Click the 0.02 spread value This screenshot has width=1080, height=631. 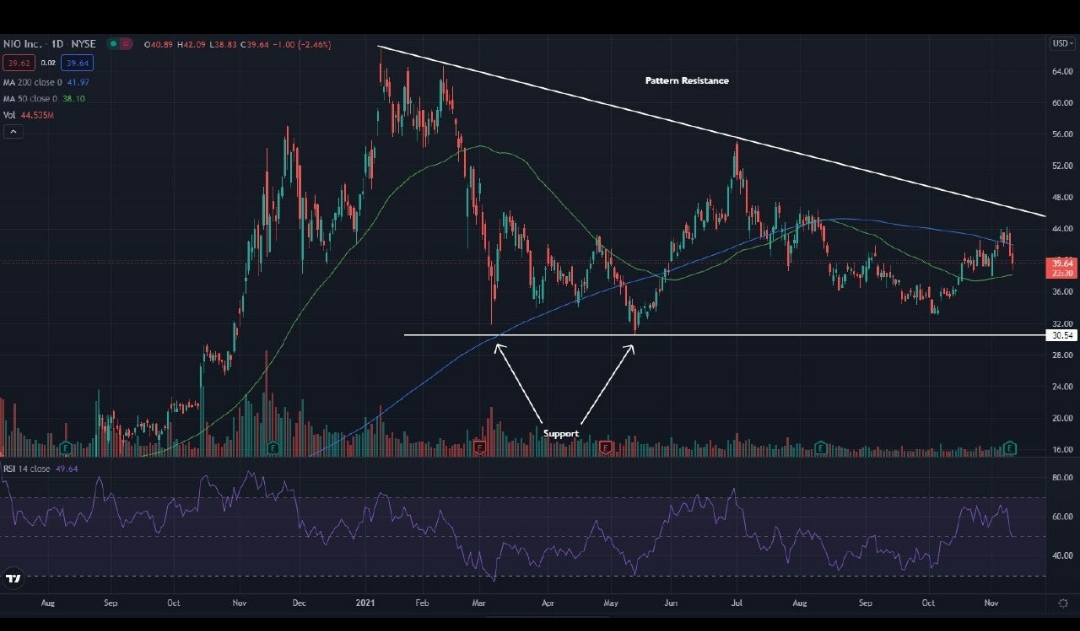pyautogui.click(x=48, y=63)
